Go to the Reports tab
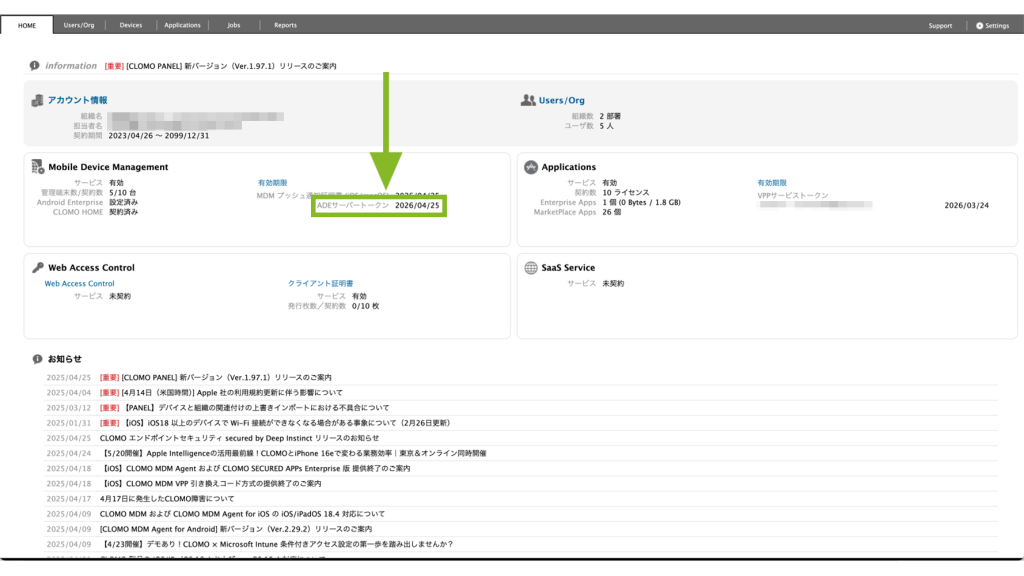This screenshot has width=1024, height=576. (285, 25)
